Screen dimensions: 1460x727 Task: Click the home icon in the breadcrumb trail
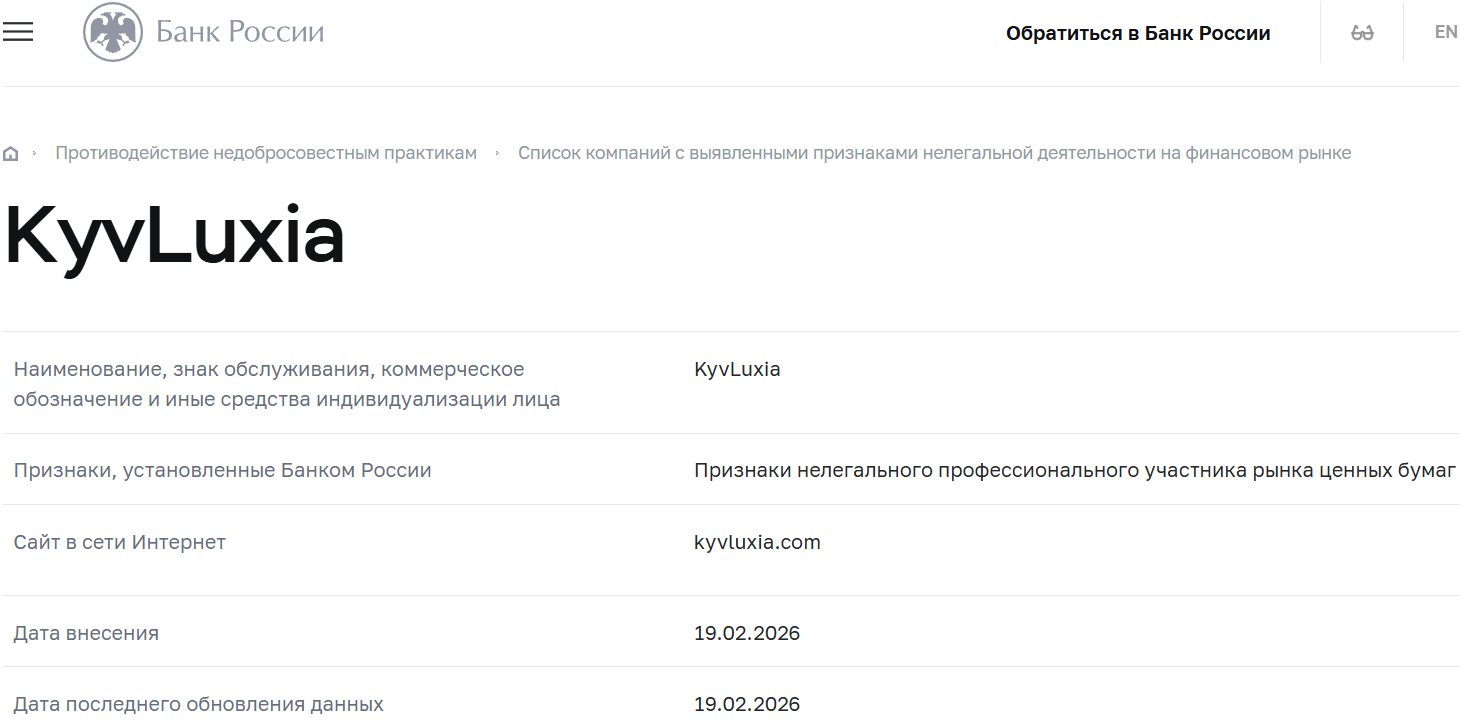[11, 152]
